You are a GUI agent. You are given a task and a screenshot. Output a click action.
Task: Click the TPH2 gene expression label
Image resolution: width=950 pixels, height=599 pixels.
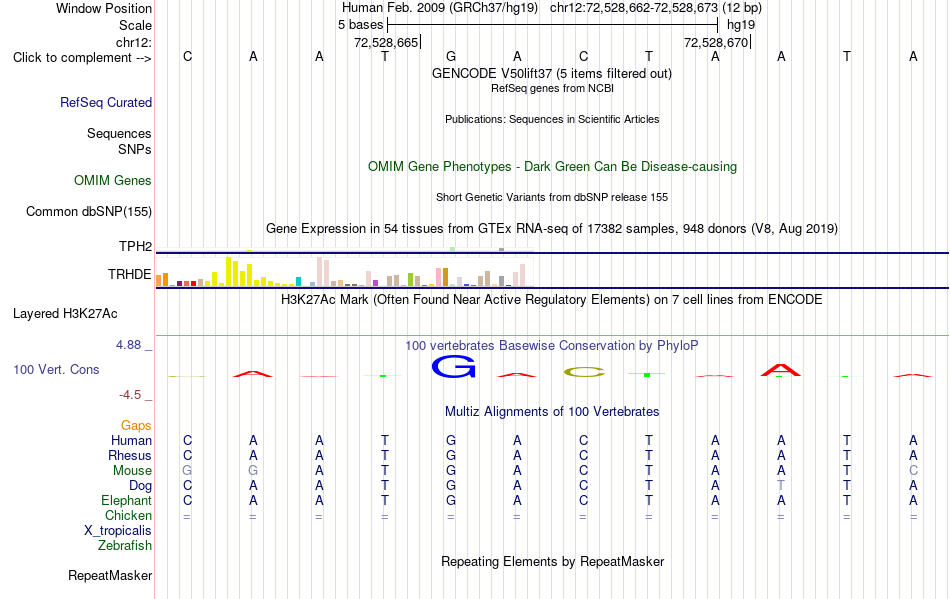tap(135, 247)
